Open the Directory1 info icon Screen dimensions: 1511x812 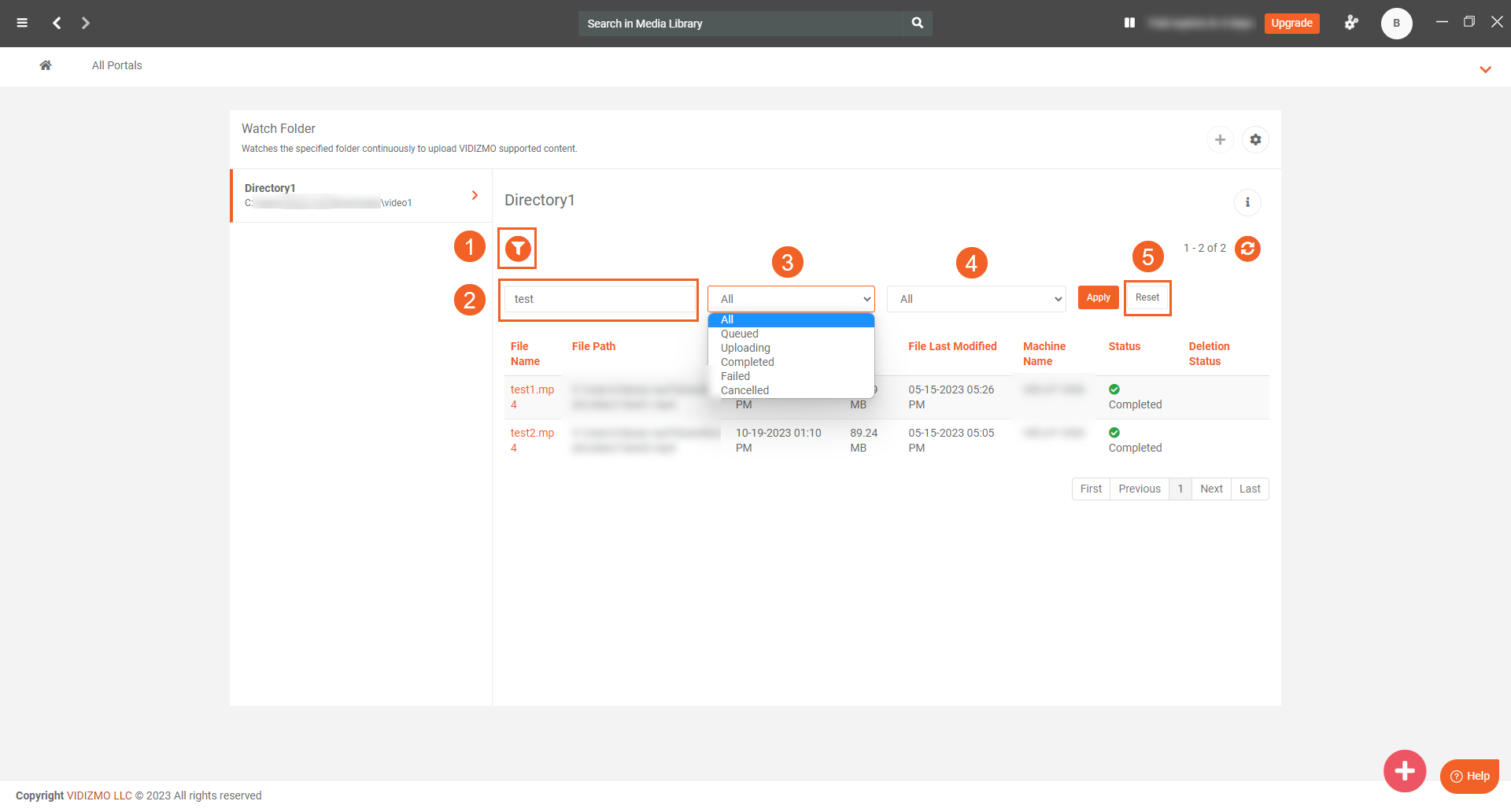tap(1247, 203)
